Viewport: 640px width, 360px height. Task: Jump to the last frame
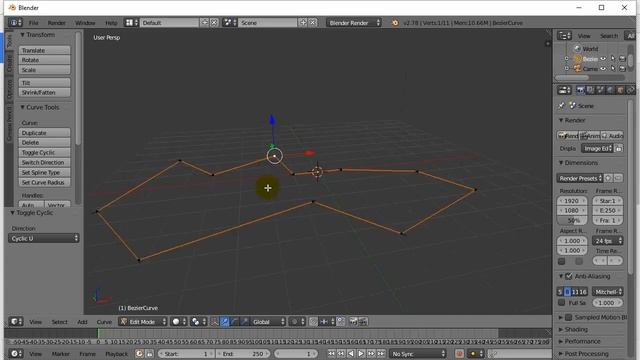point(381,353)
